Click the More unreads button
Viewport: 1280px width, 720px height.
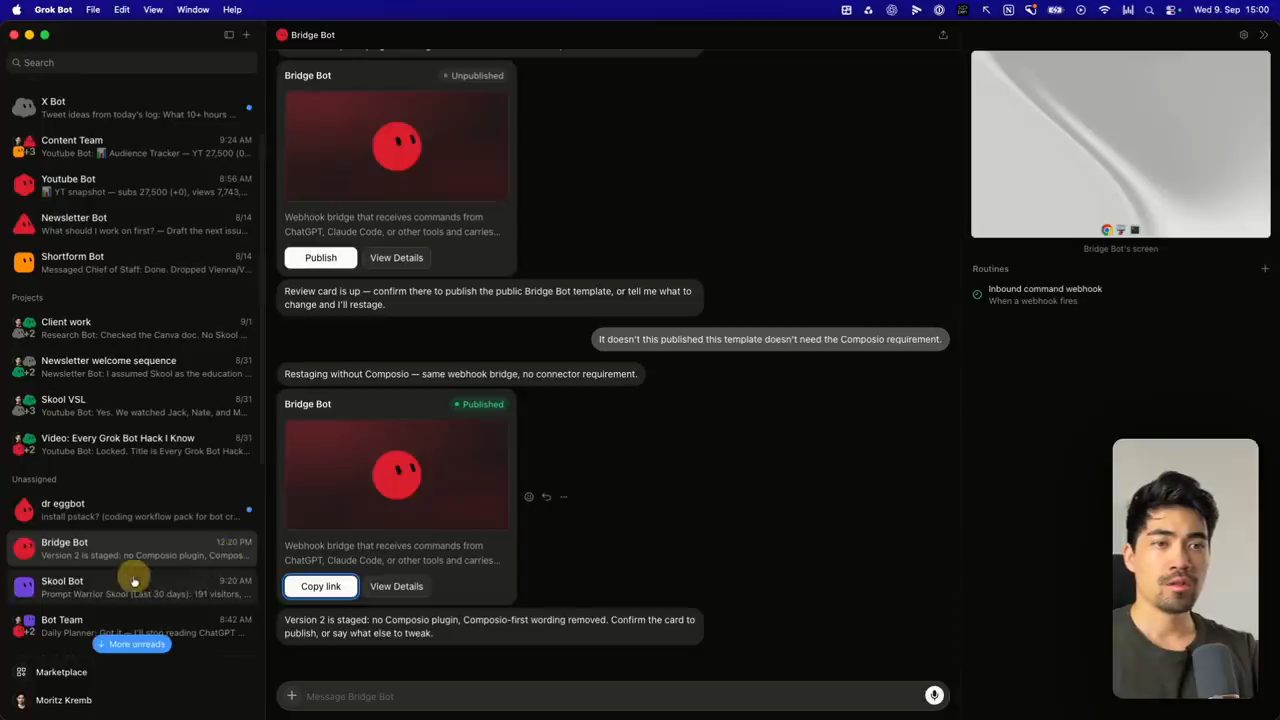pos(131,645)
